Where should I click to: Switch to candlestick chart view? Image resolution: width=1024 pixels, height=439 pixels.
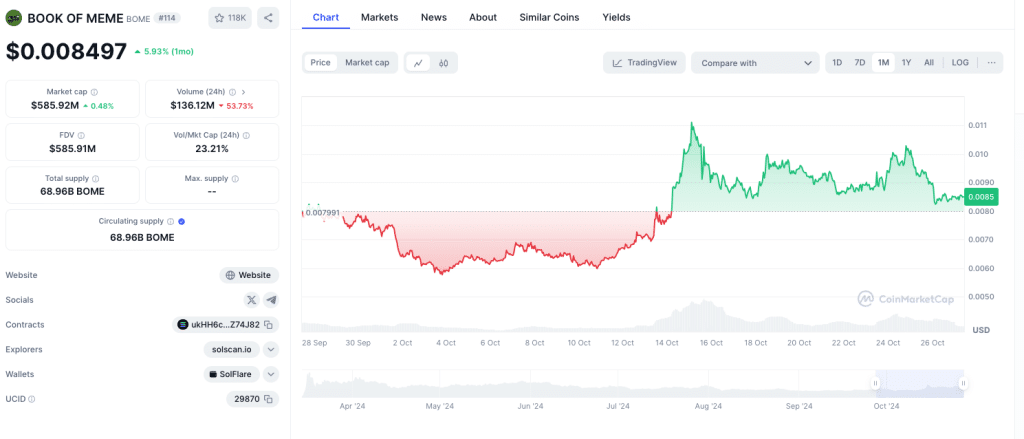pos(443,63)
